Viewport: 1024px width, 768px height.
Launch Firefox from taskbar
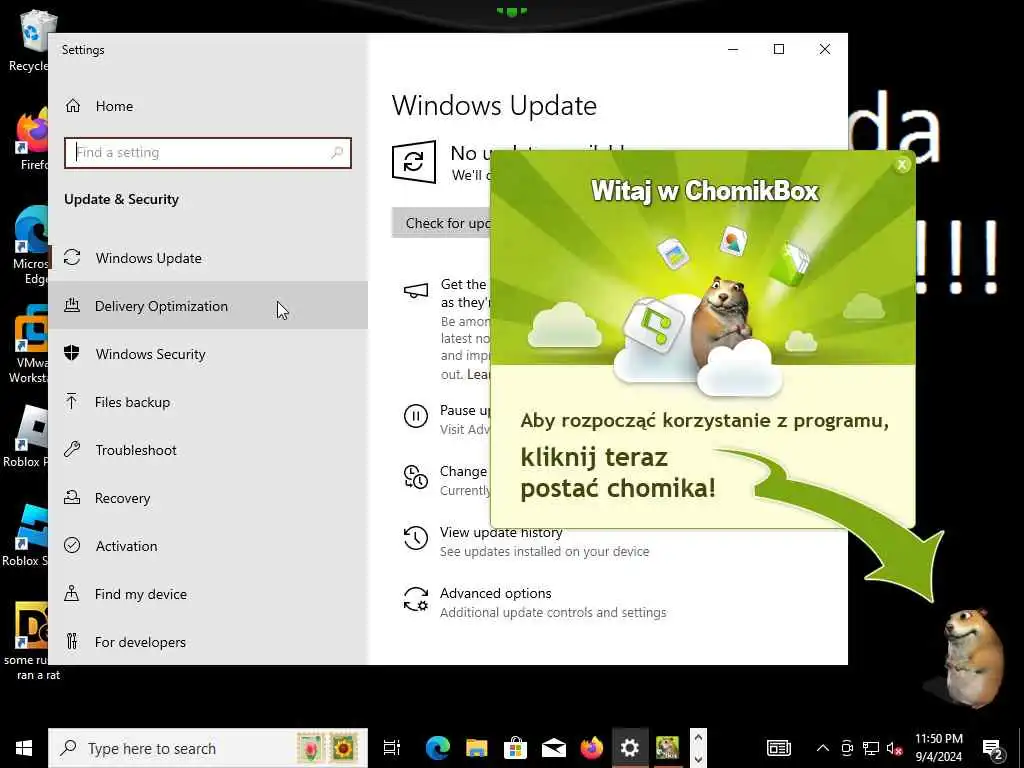click(592, 748)
